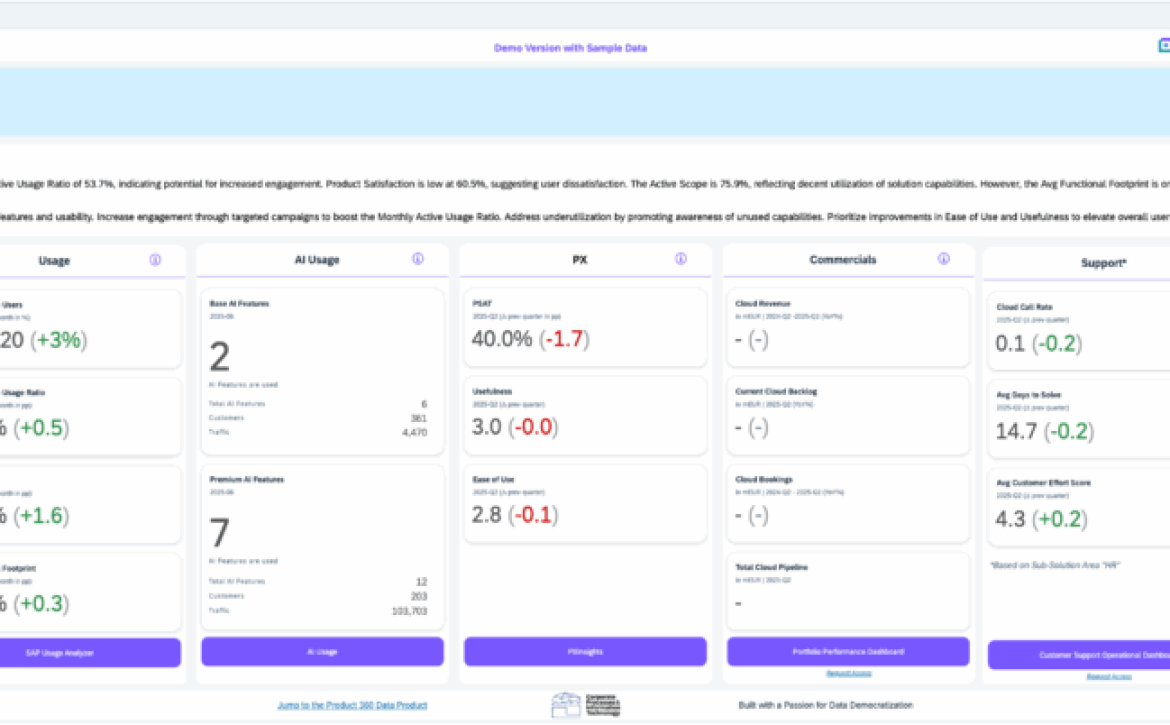Click the corporate logo in the footer
The width and height of the screenshot is (1170, 725).
click(x=586, y=705)
